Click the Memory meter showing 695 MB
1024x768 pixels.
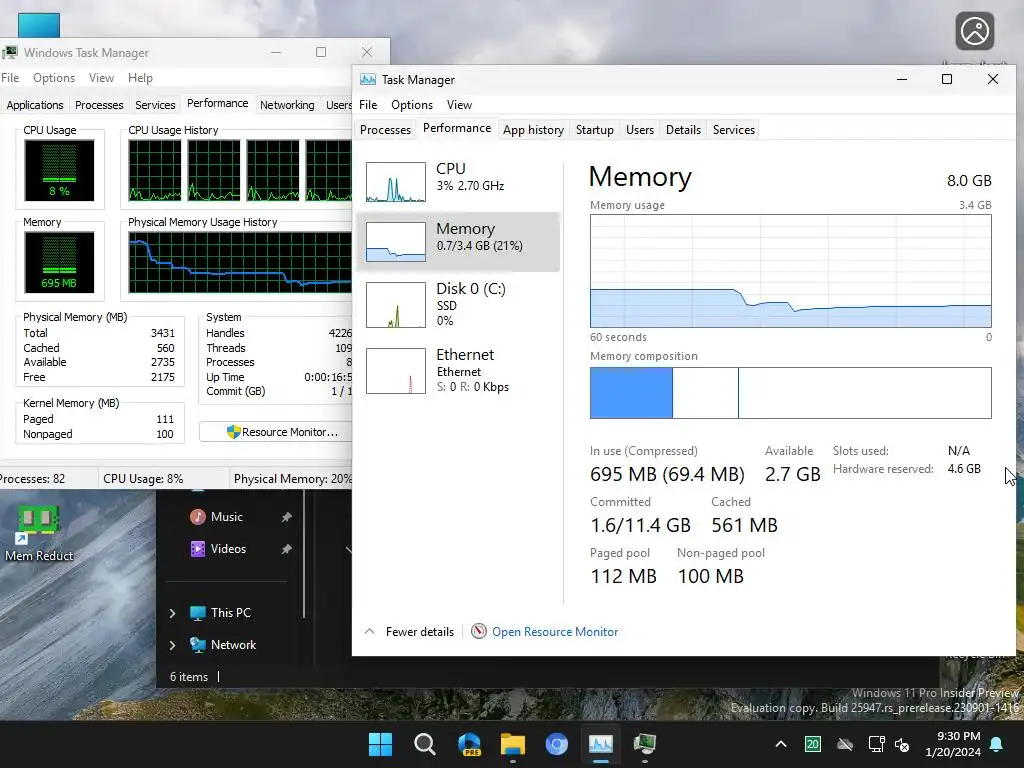coord(59,263)
